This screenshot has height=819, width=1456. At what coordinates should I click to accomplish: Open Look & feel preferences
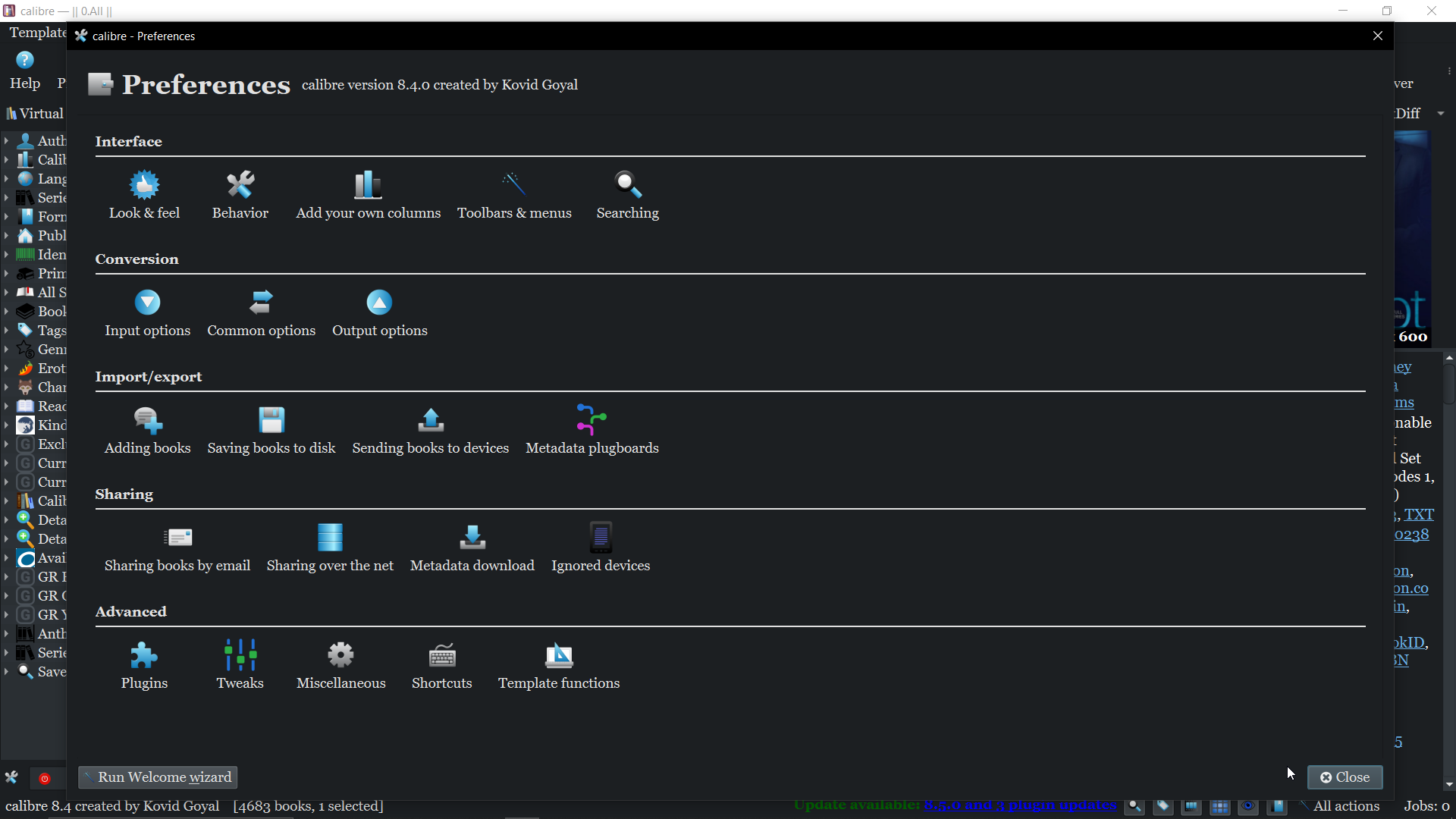(x=144, y=196)
